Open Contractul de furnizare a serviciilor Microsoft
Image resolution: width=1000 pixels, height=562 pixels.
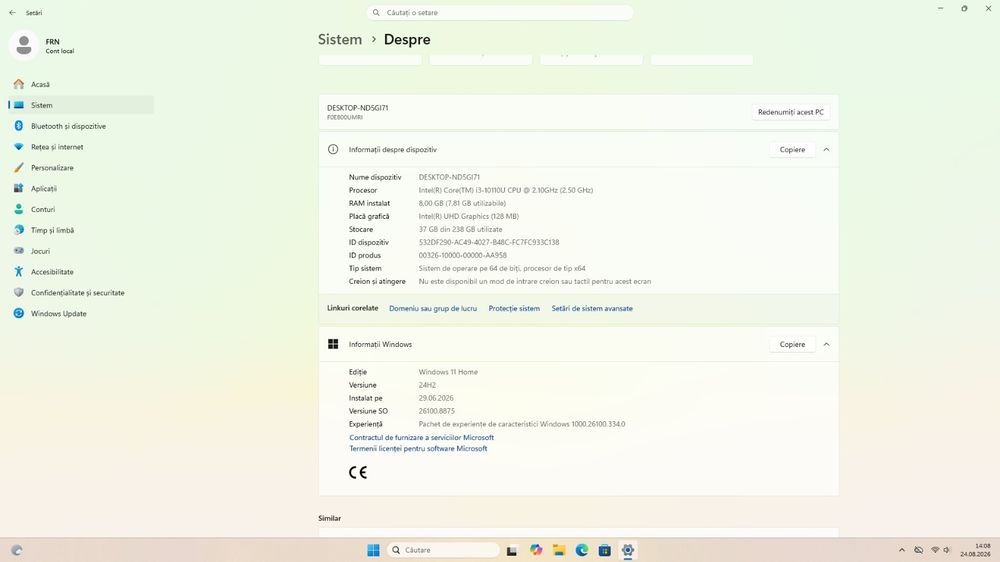(x=422, y=438)
